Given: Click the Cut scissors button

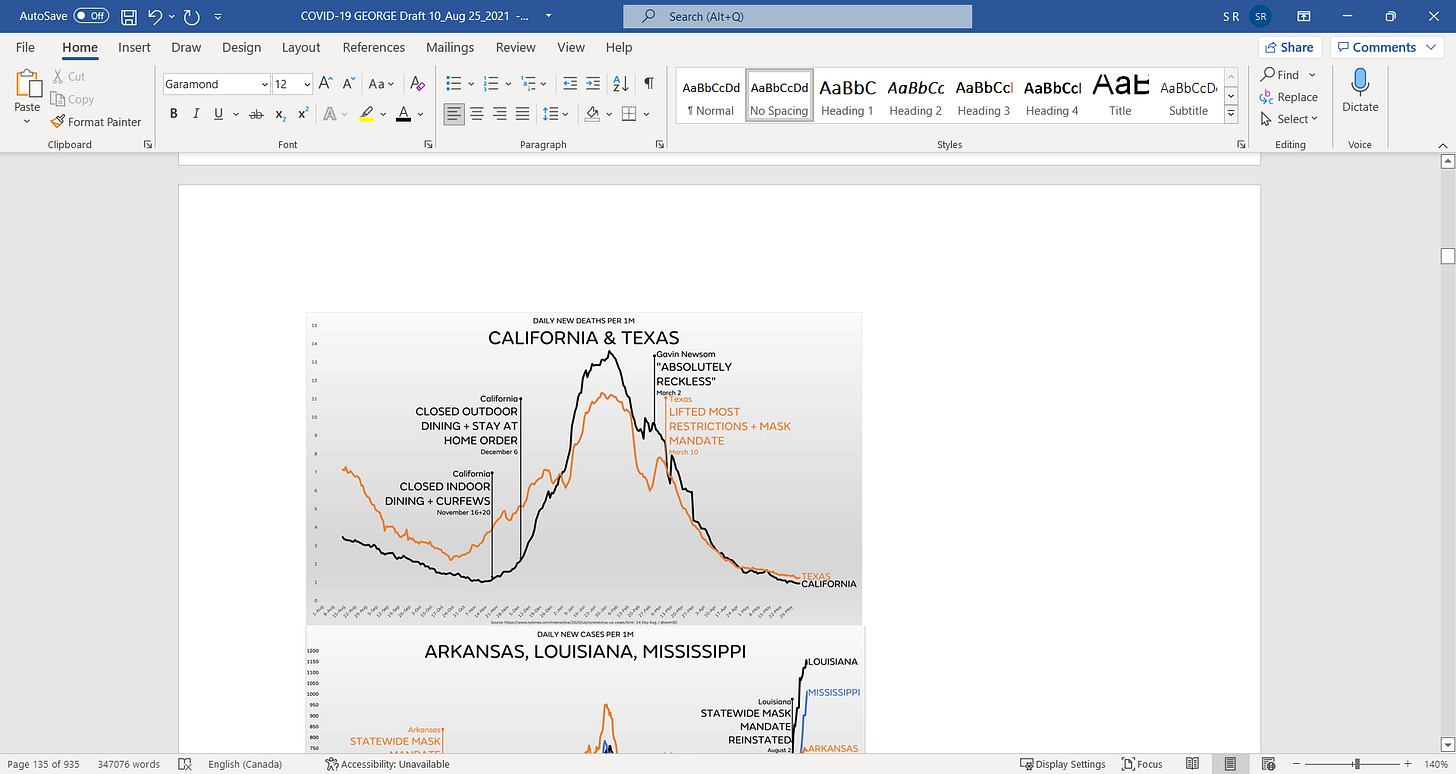Looking at the screenshot, I should point(68,76).
